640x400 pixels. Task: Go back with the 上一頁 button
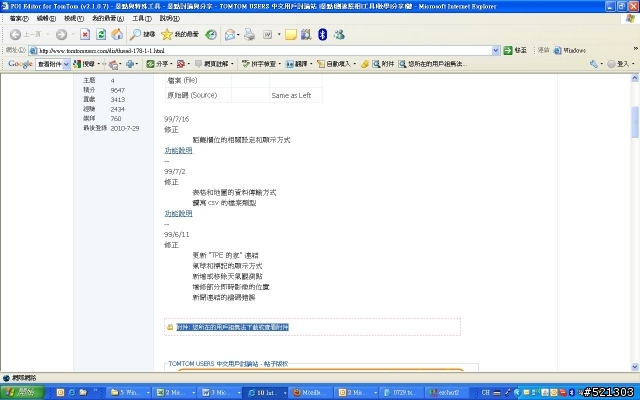click(25, 35)
